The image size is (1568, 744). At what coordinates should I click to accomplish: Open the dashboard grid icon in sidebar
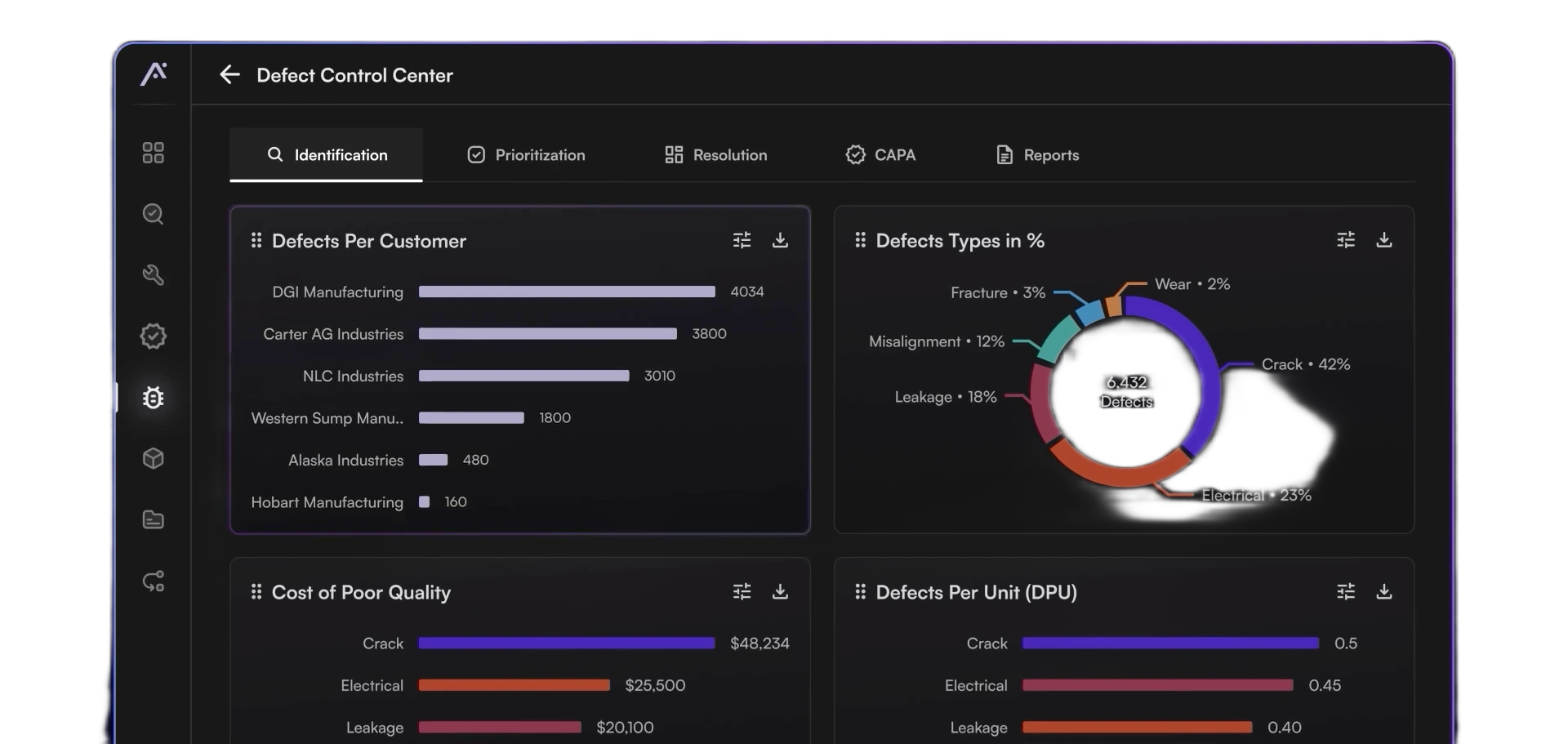(153, 153)
